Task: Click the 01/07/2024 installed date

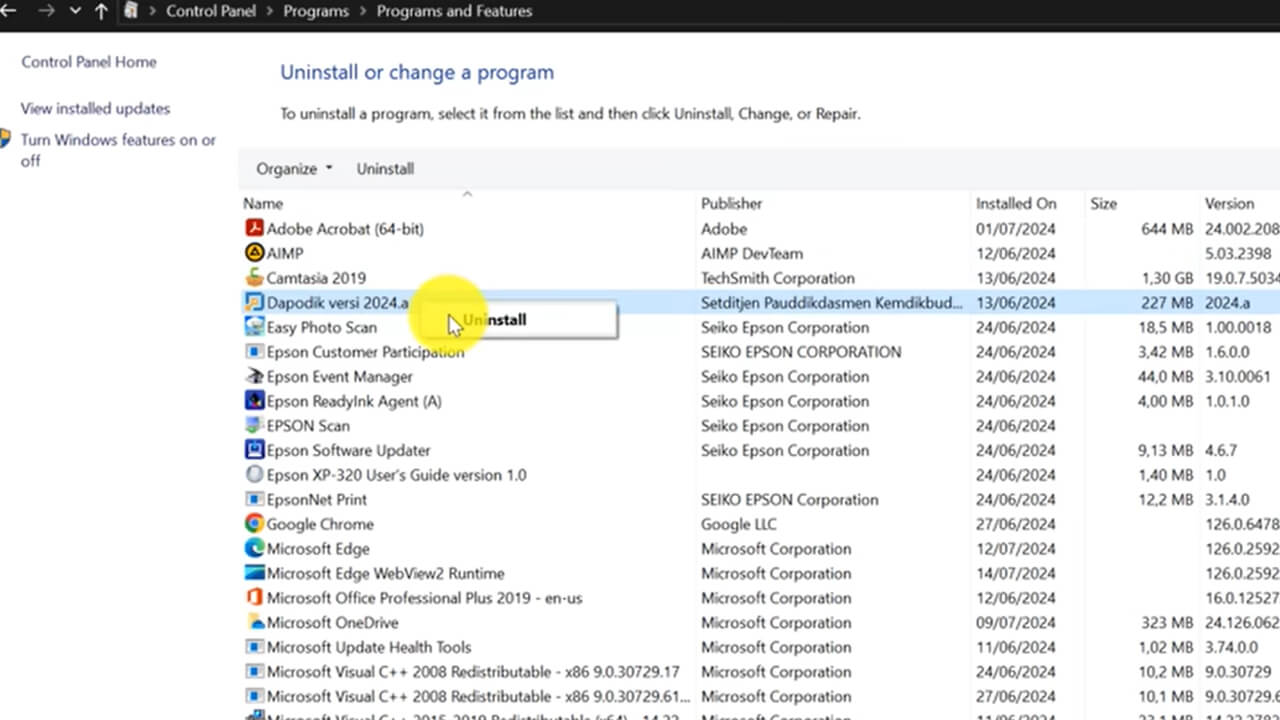Action: pos(1016,229)
